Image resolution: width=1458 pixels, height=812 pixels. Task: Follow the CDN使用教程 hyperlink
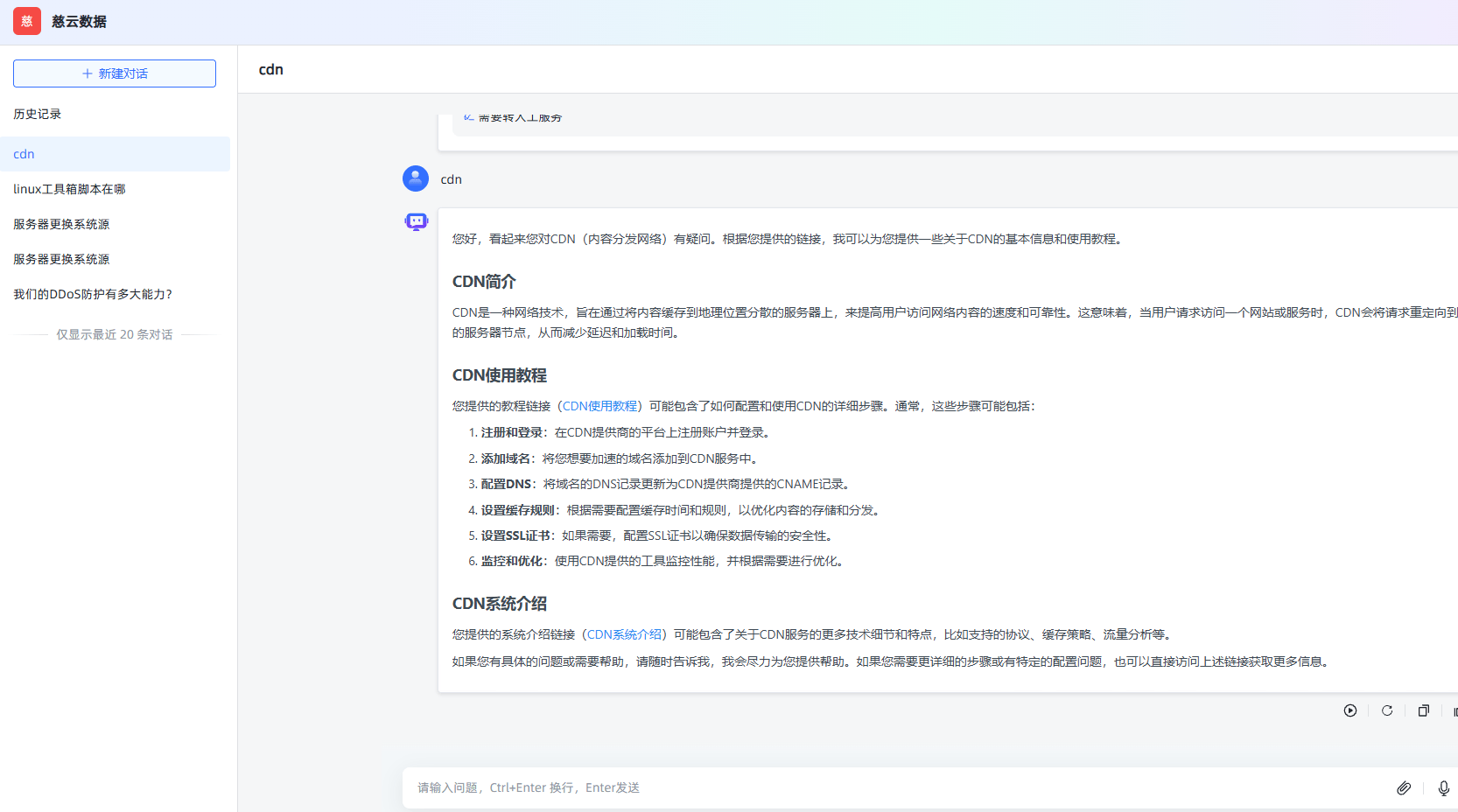[x=599, y=406]
